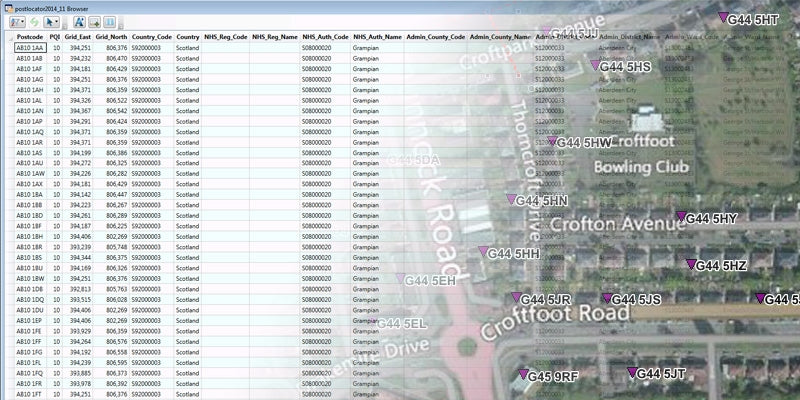Open the text font style tool
Image resolution: width=800 pixels, height=400 pixels.
pyautogui.click(x=79, y=22)
